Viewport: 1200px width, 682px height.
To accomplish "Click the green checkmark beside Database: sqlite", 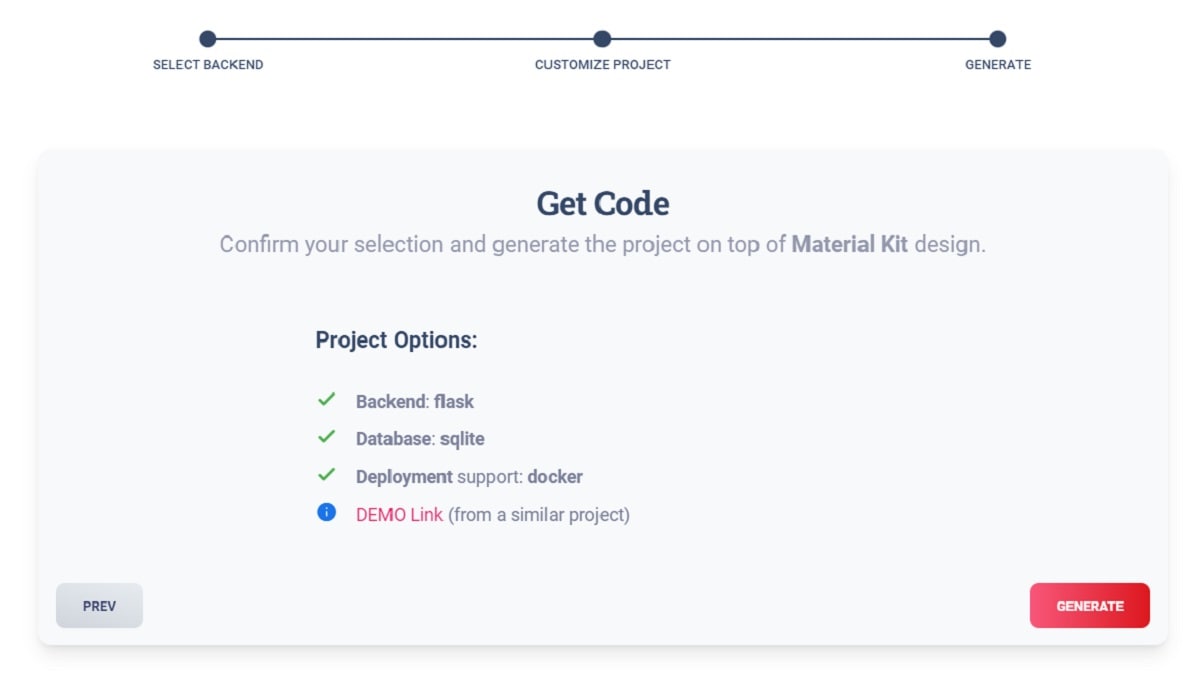I will pyautogui.click(x=326, y=438).
